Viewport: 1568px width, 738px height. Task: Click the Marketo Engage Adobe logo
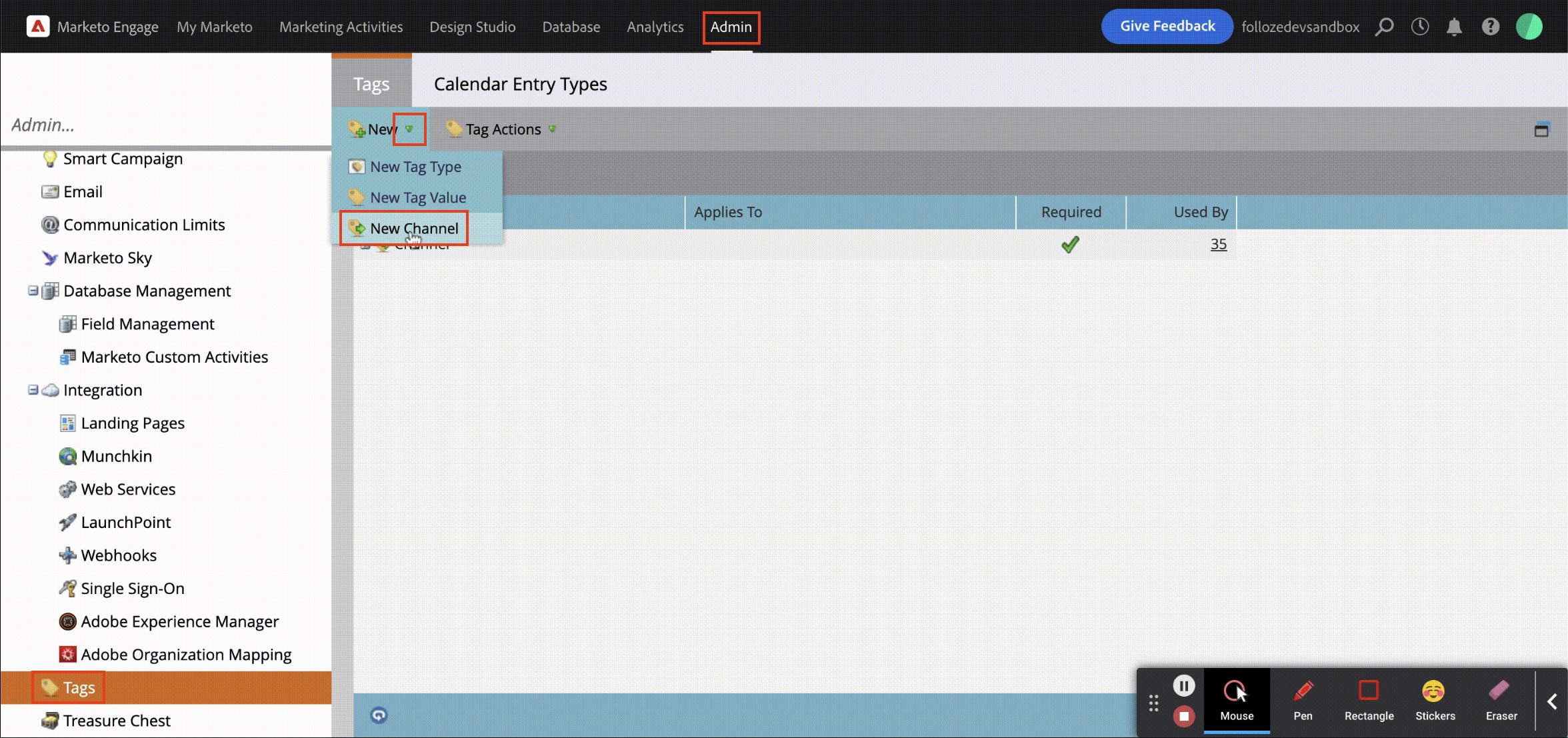38,27
